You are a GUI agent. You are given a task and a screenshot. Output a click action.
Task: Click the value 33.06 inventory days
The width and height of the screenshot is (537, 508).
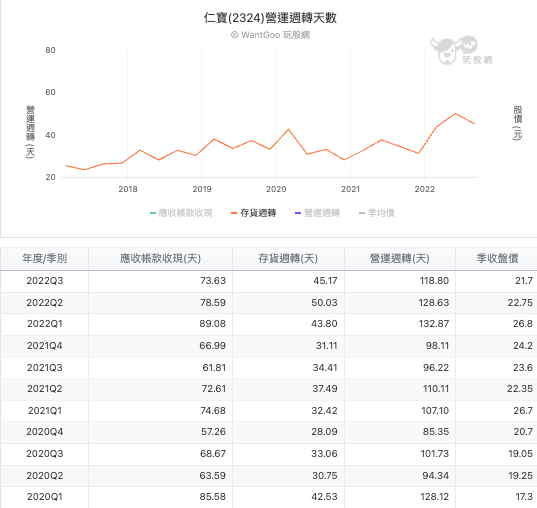coord(324,454)
